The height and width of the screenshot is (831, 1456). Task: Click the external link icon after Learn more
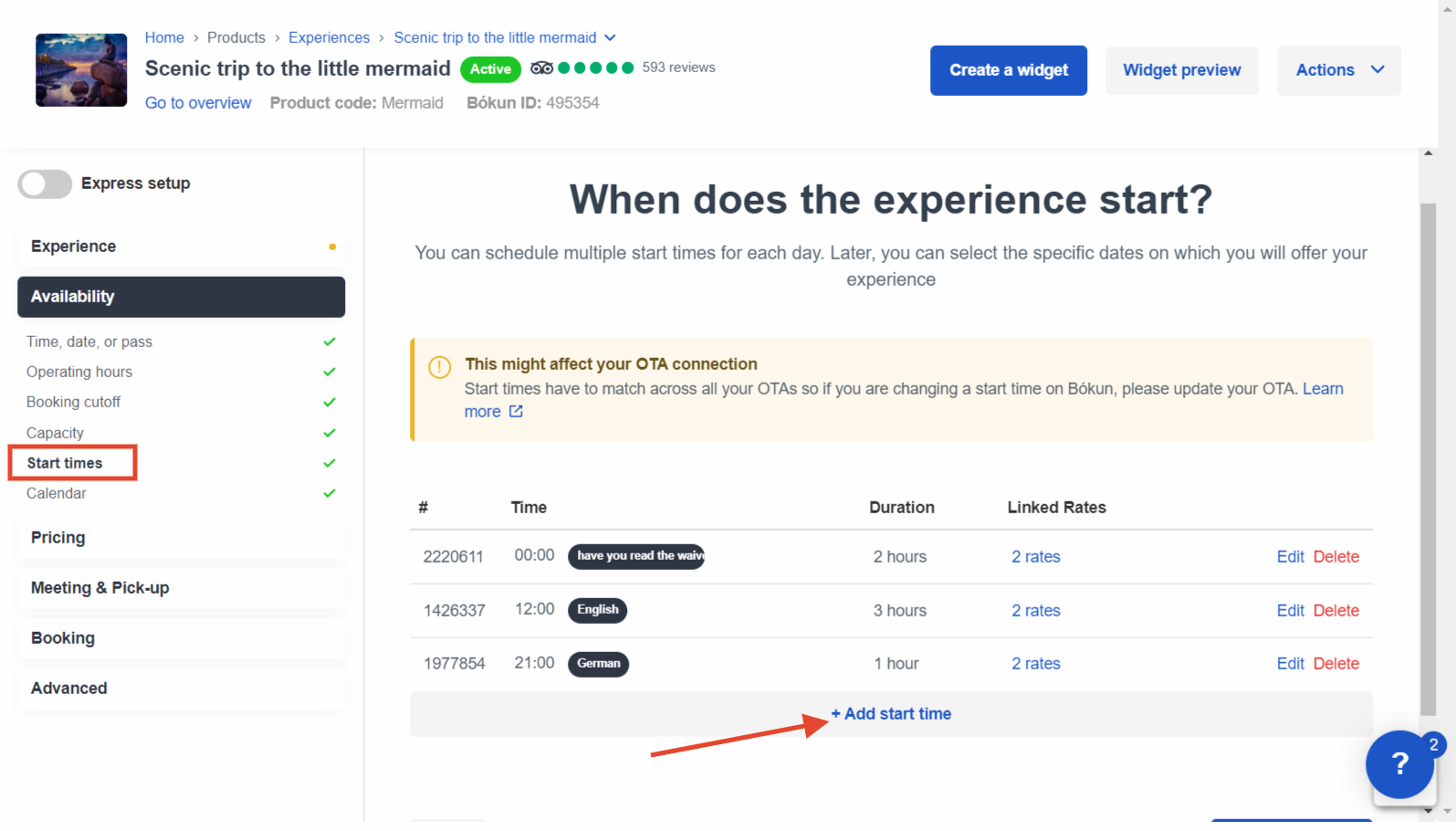[516, 412]
